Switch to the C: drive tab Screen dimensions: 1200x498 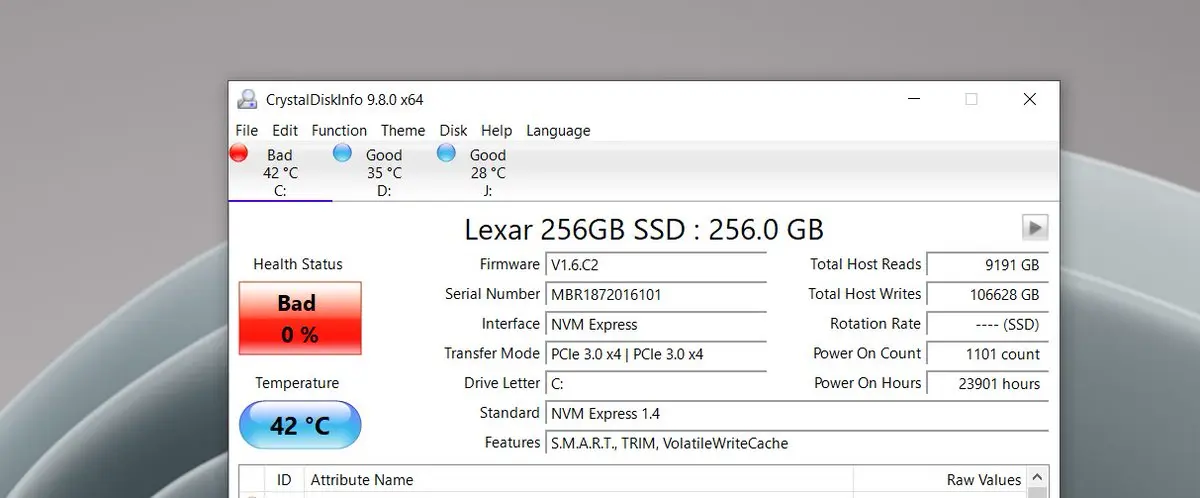(x=280, y=172)
